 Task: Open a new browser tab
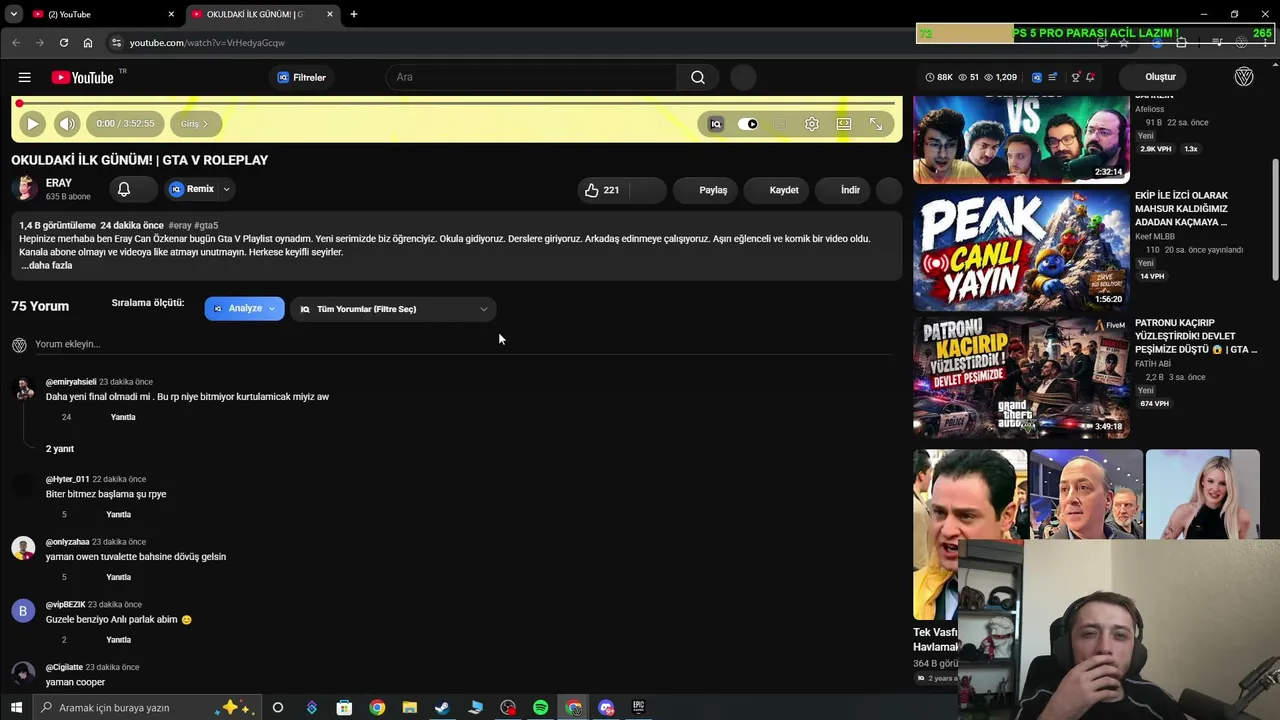click(354, 14)
